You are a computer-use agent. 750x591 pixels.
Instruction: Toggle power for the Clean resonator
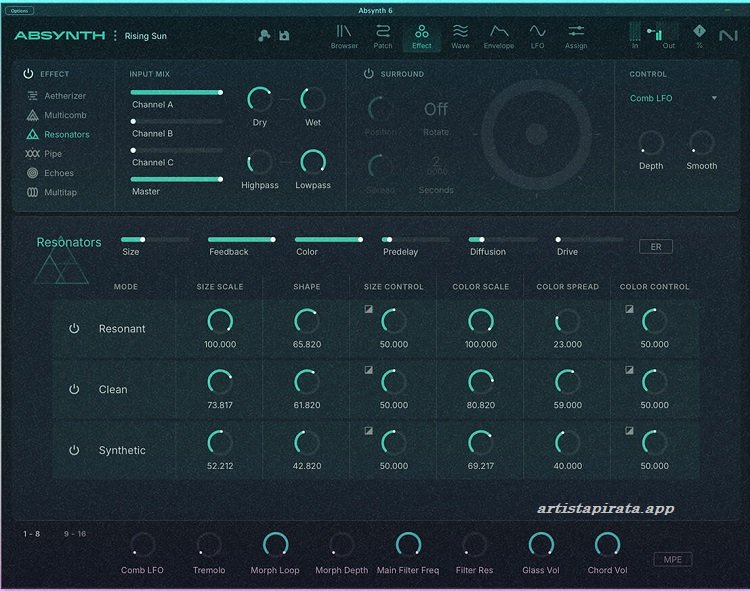pos(74,389)
